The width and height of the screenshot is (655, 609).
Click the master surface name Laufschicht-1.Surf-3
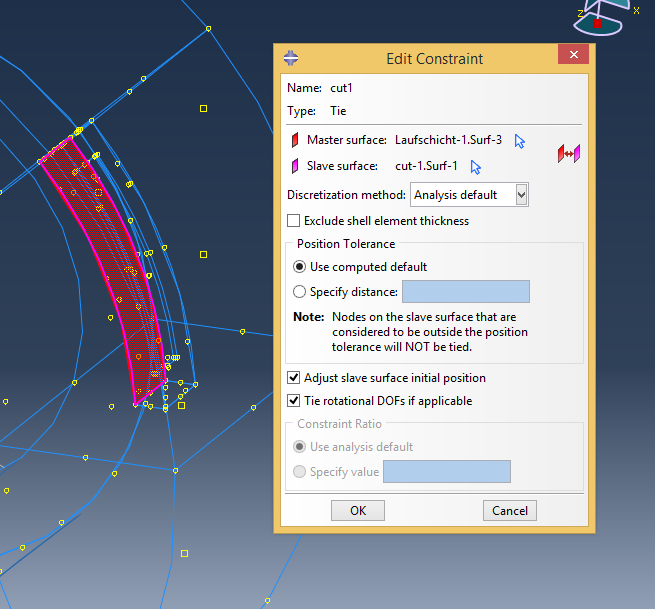[448, 140]
